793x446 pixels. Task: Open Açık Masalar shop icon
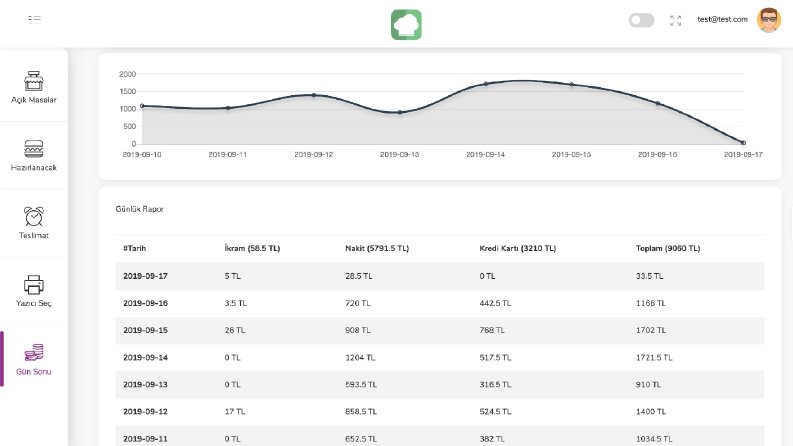(34, 81)
